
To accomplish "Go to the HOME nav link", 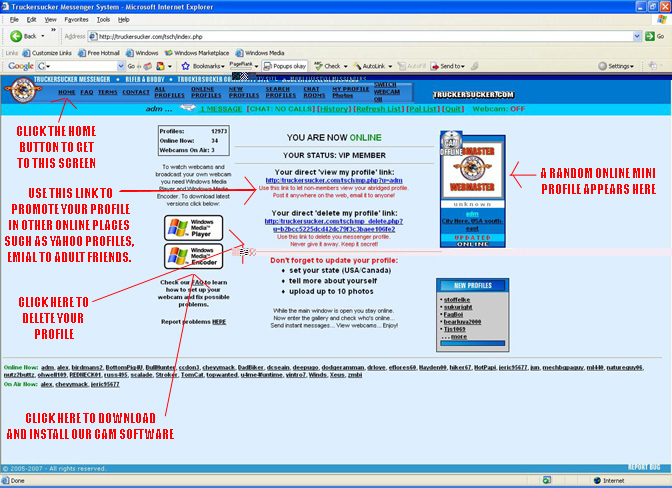I will [x=66, y=92].
